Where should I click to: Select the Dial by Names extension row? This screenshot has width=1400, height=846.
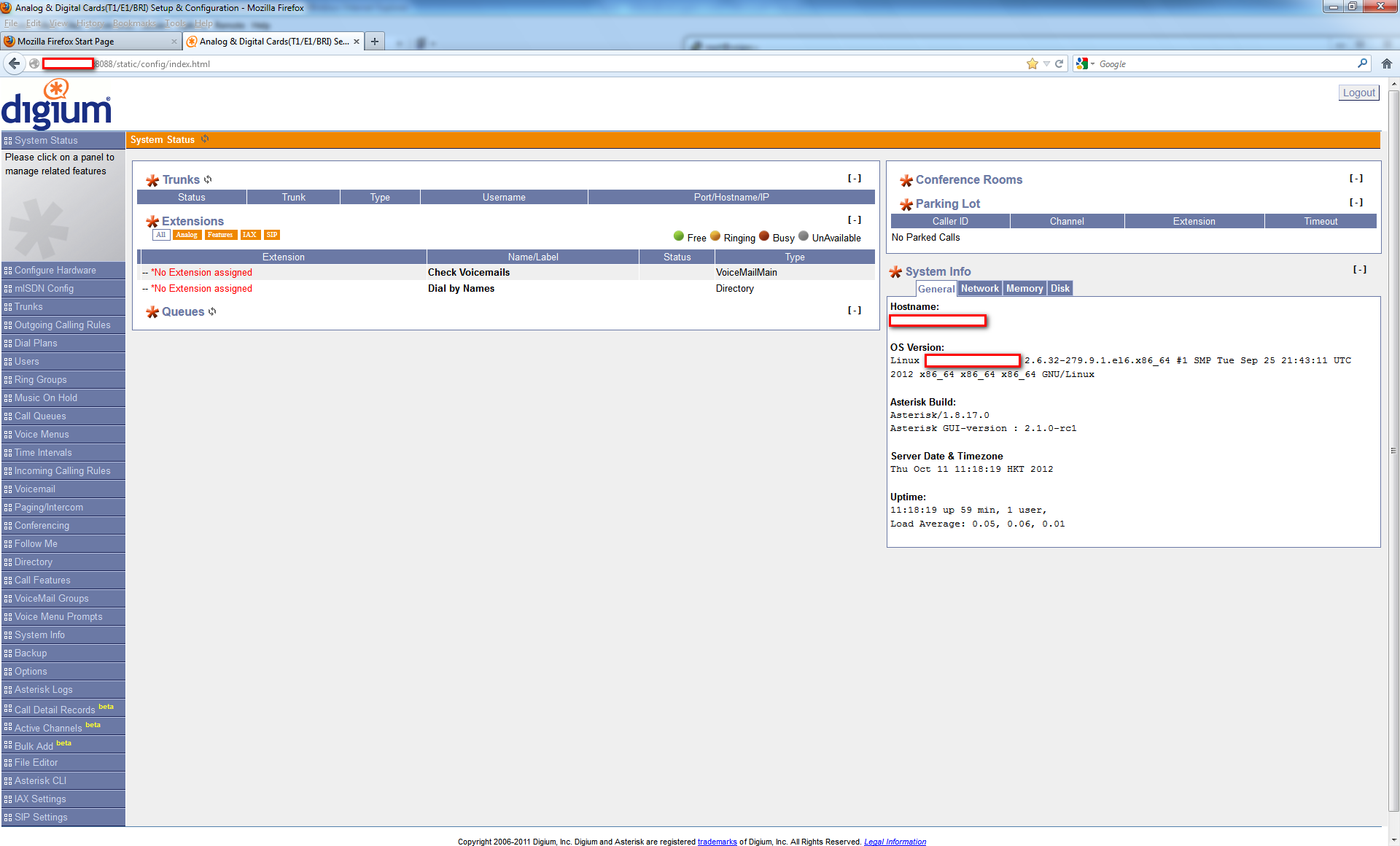tap(506, 288)
